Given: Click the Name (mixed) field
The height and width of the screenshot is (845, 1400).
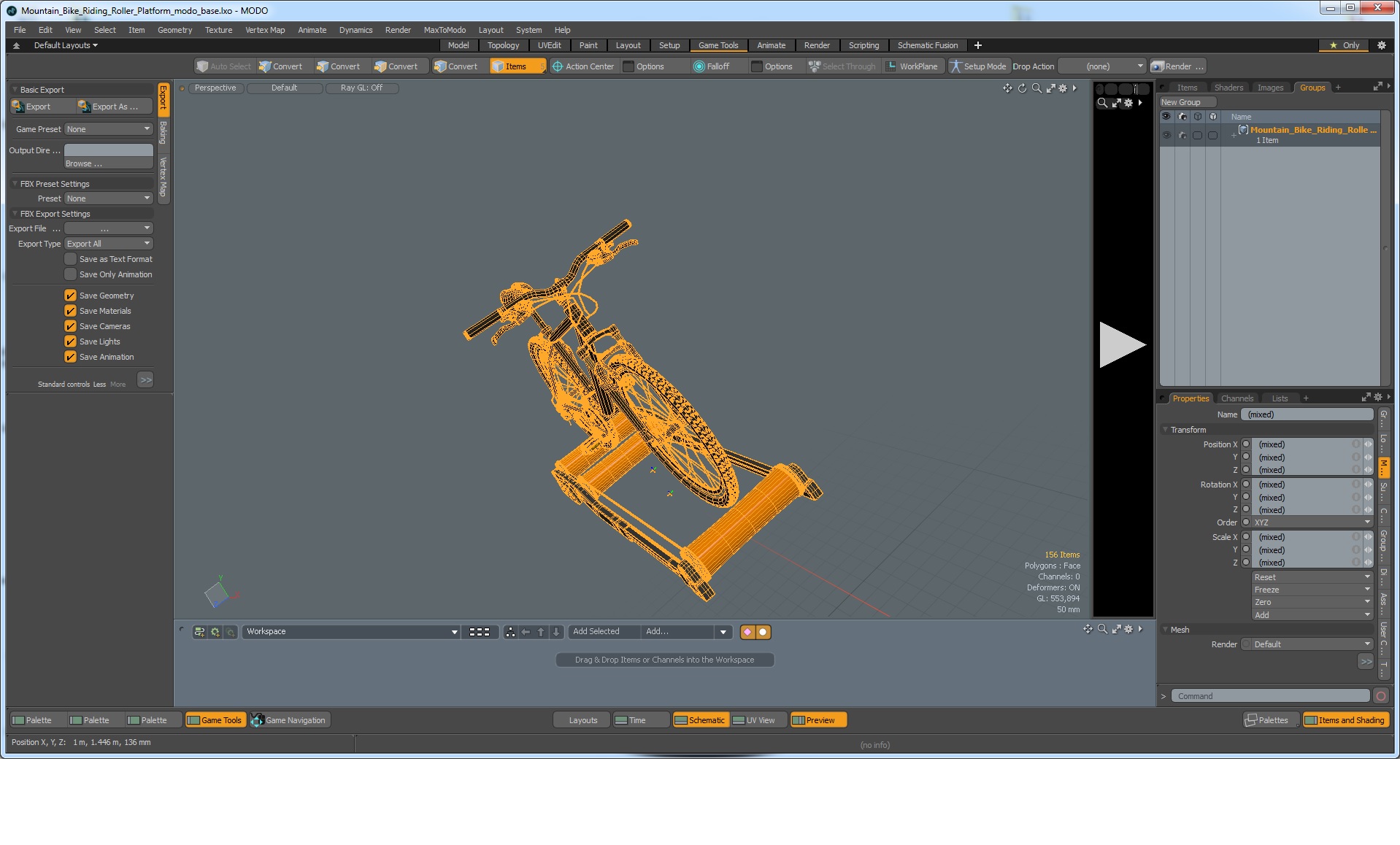Looking at the screenshot, I should coord(1307,414).
